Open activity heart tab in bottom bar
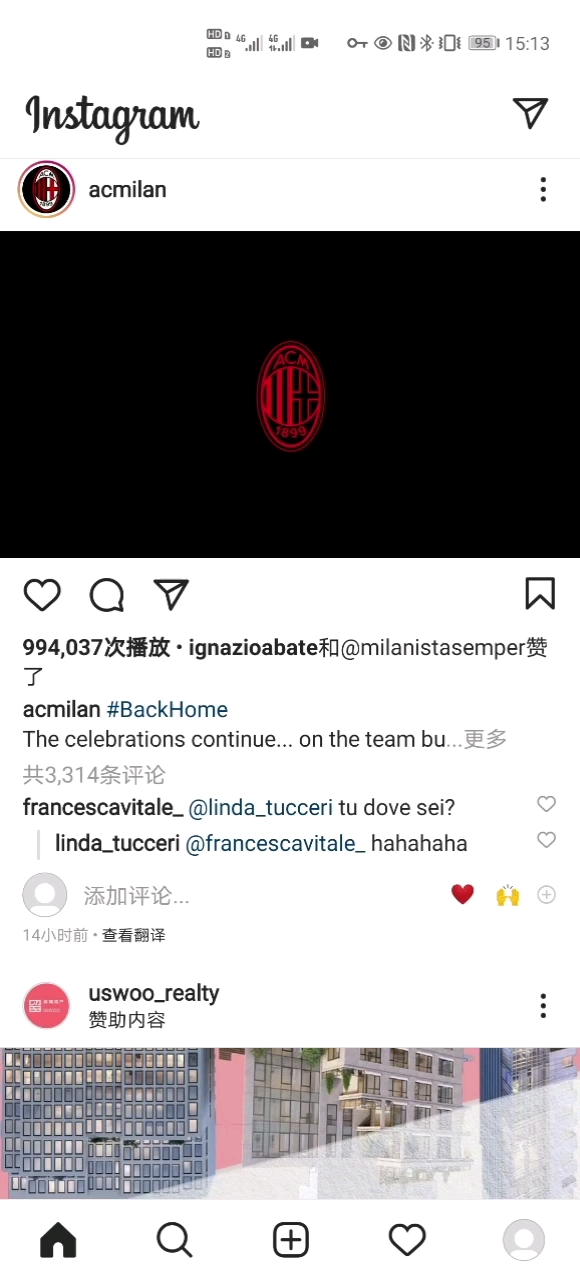580x1280 pixels. 407,1240
